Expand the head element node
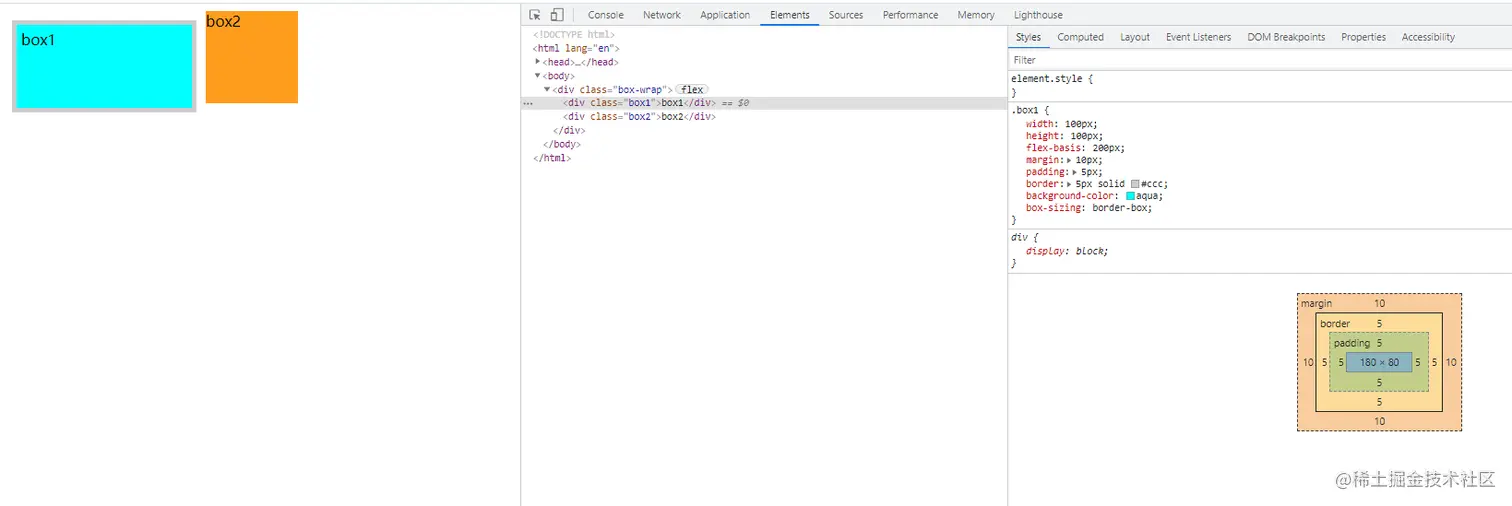Viewport: 1512px width, 506px height. point(538,62)
